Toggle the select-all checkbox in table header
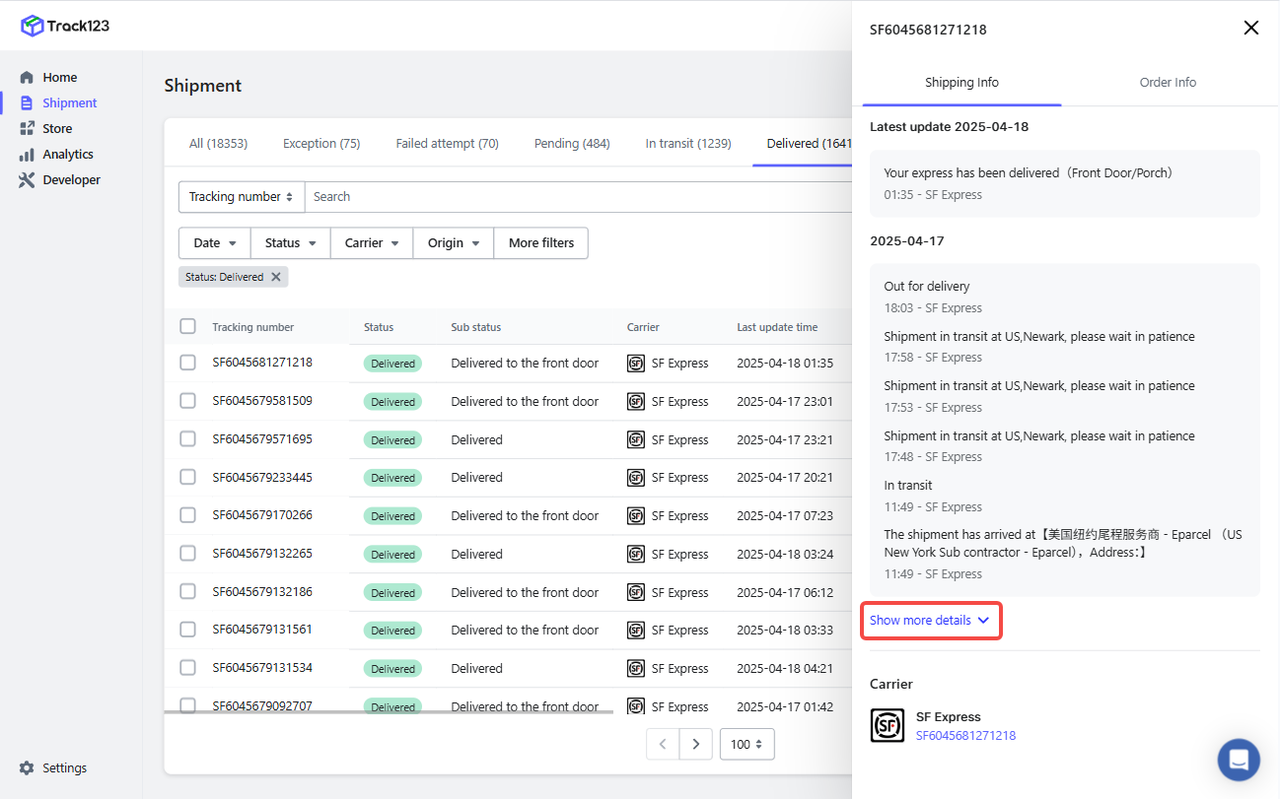1280x799 pixels. [x=188, y=326]
